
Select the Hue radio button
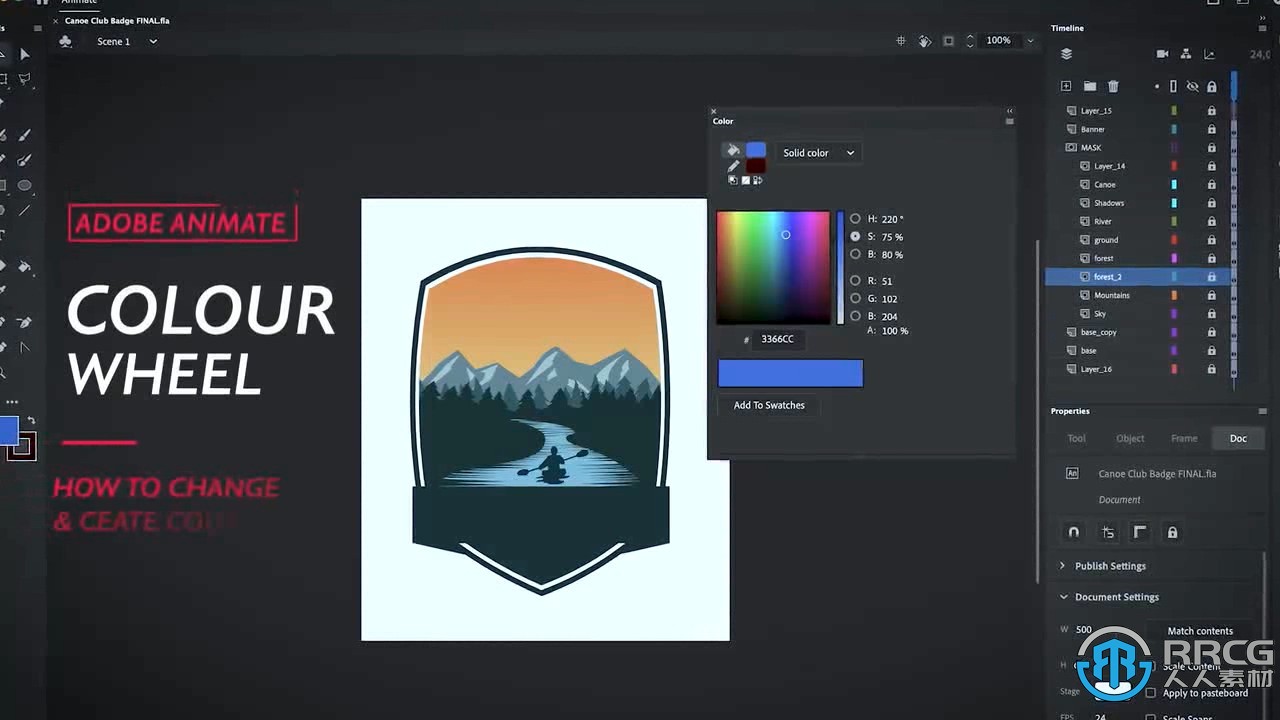(x=855, y=219)
